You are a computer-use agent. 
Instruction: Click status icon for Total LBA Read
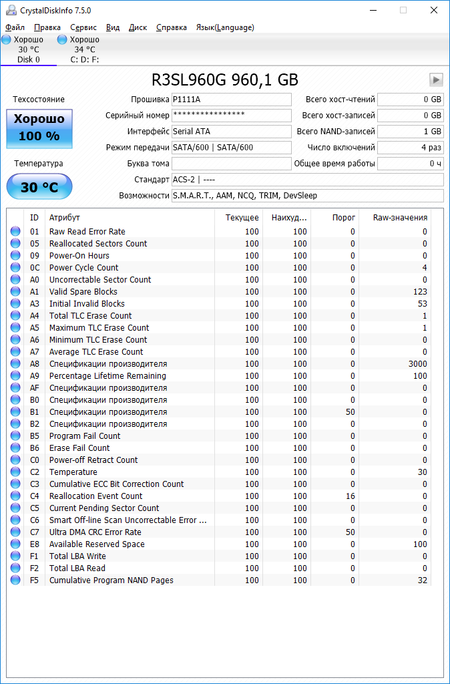pyautogui.click(x=16, y=568)
